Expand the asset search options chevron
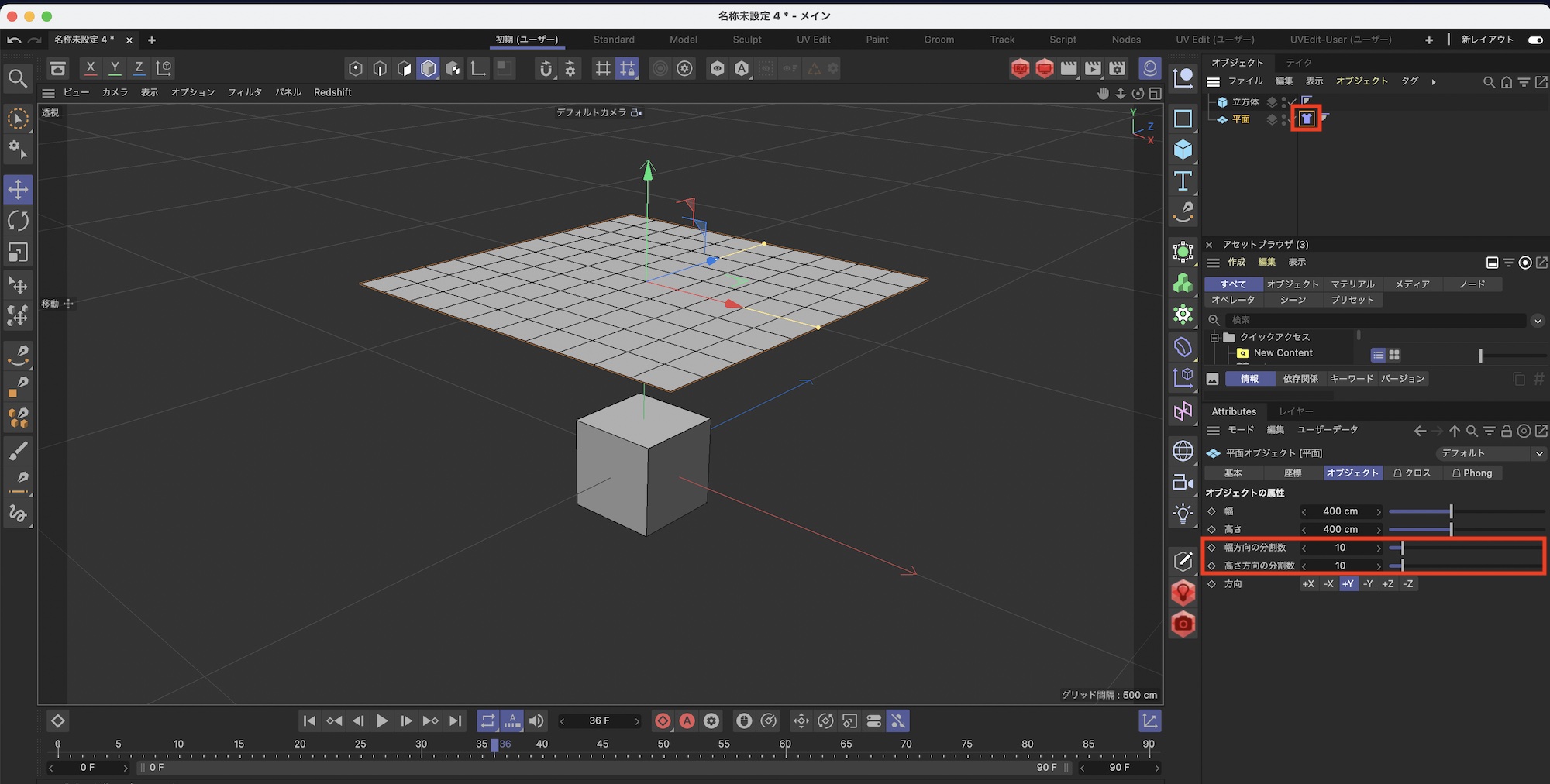The image size is (1550, 784). (1538, 321)
